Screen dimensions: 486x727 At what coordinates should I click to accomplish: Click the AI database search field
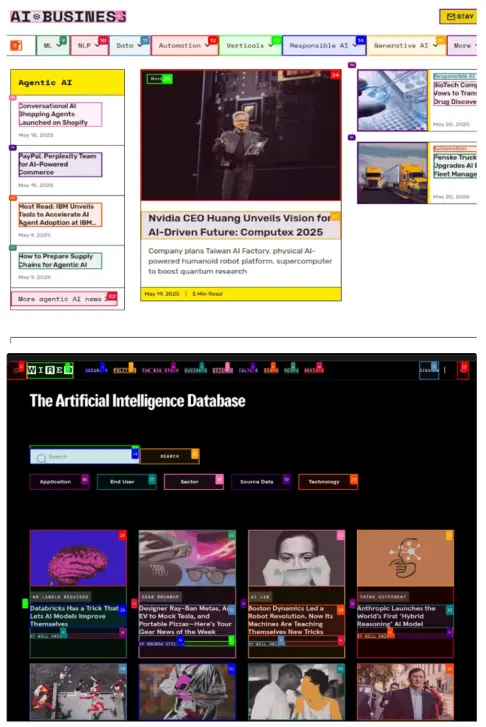(84, 456)
